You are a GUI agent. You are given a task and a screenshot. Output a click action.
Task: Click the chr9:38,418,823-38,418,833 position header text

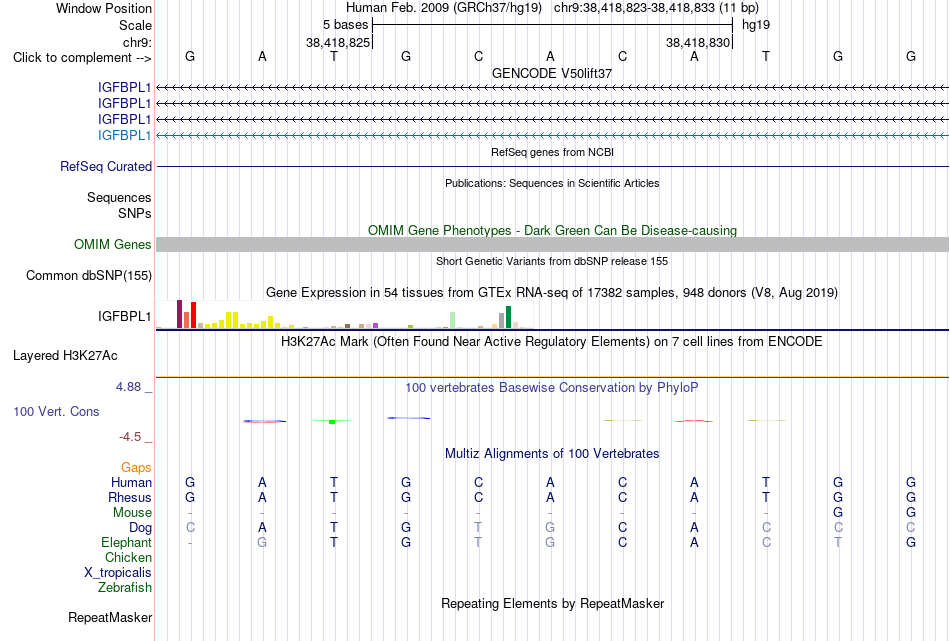coord(656,8)
